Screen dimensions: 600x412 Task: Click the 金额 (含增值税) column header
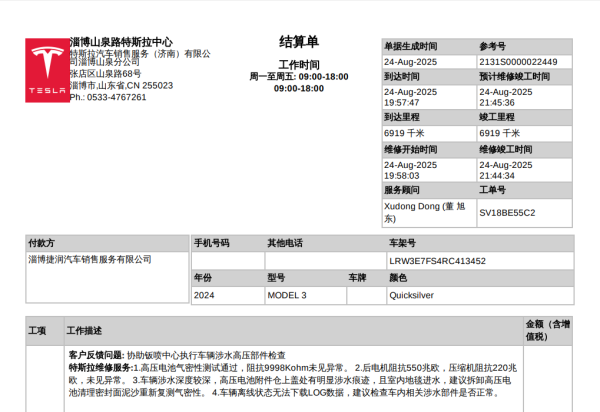[547, 330]
